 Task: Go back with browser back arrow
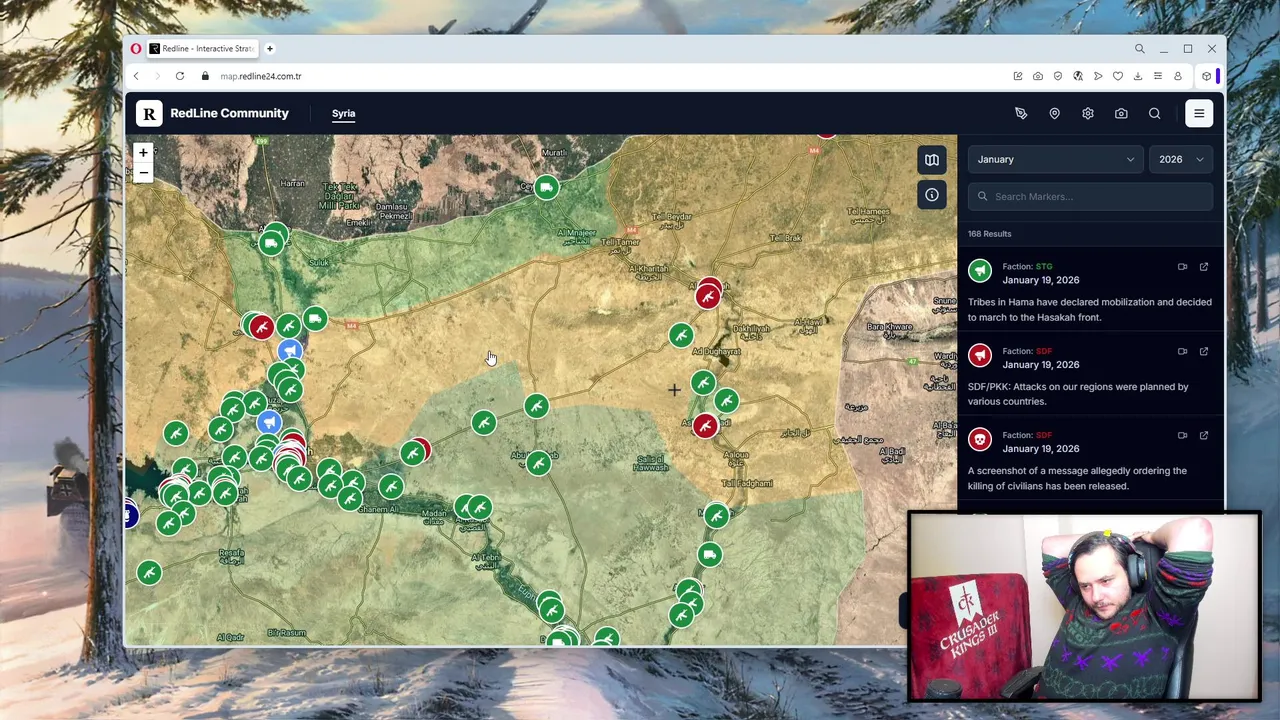[136, 76]
